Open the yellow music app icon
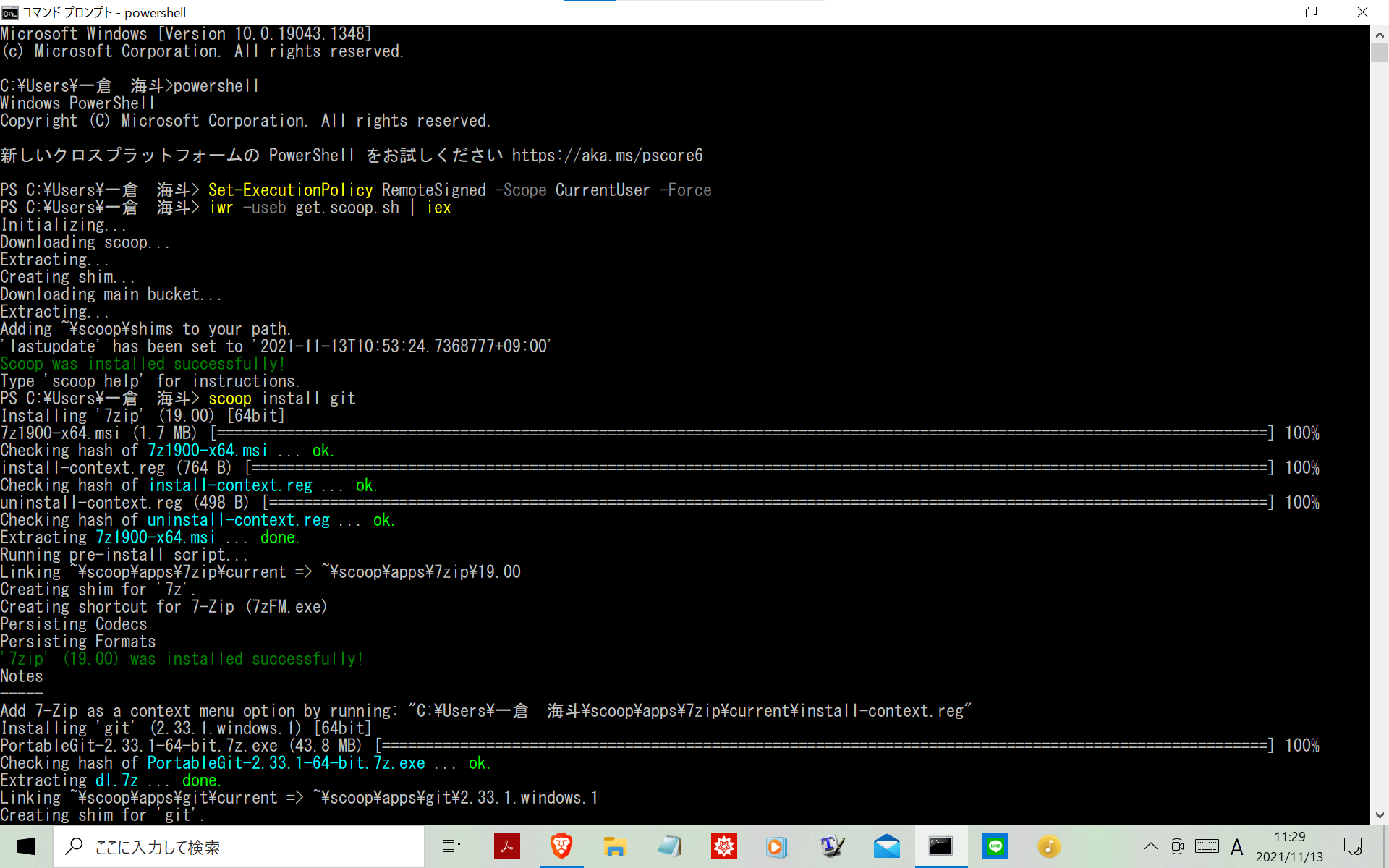Screen dimensions: 1389x868 (x=1049, y=846)
